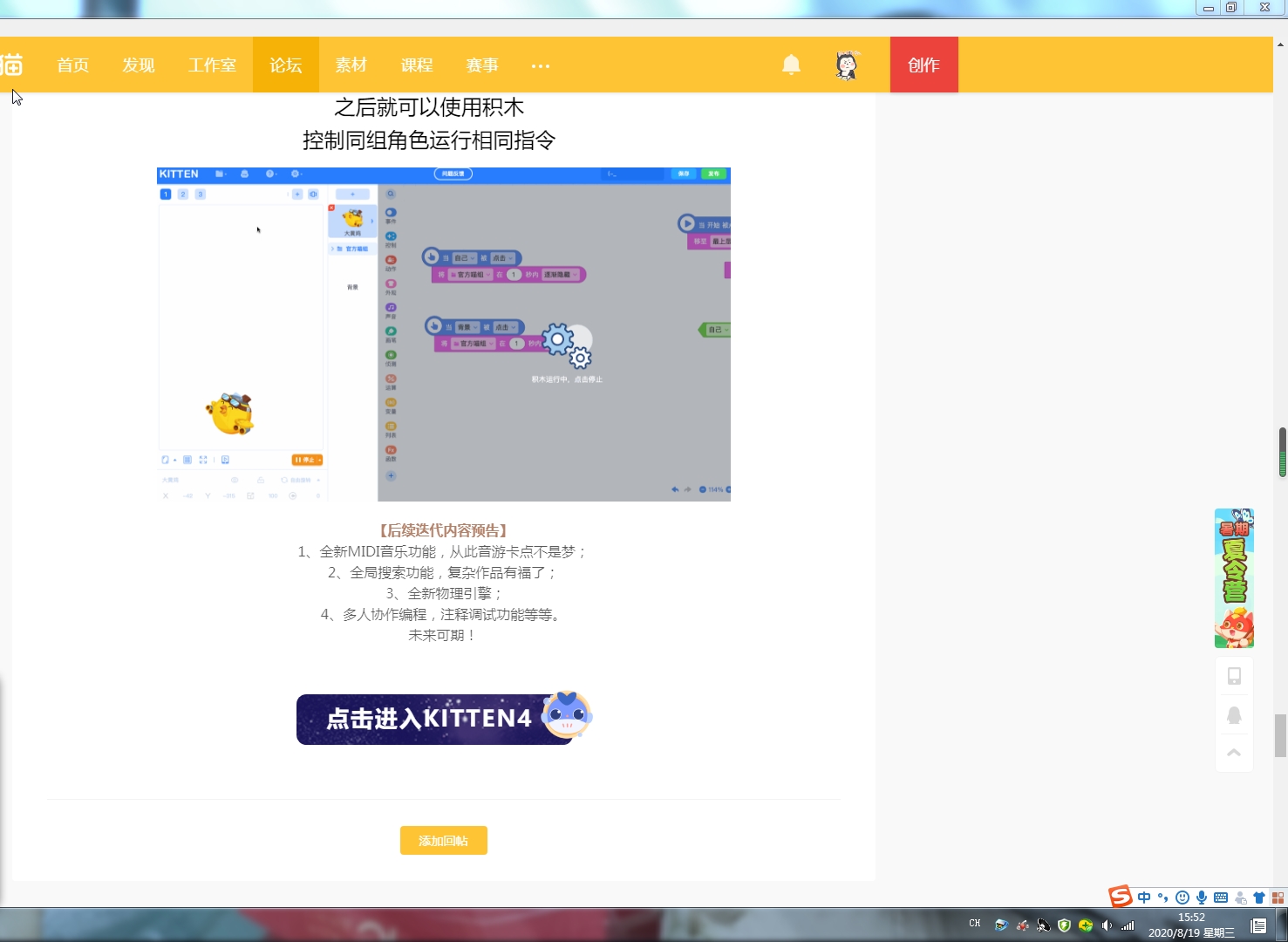Click the 全新物理引擎 line
The height and width of the screenshot is (942, 1288).
pos(444,593)
